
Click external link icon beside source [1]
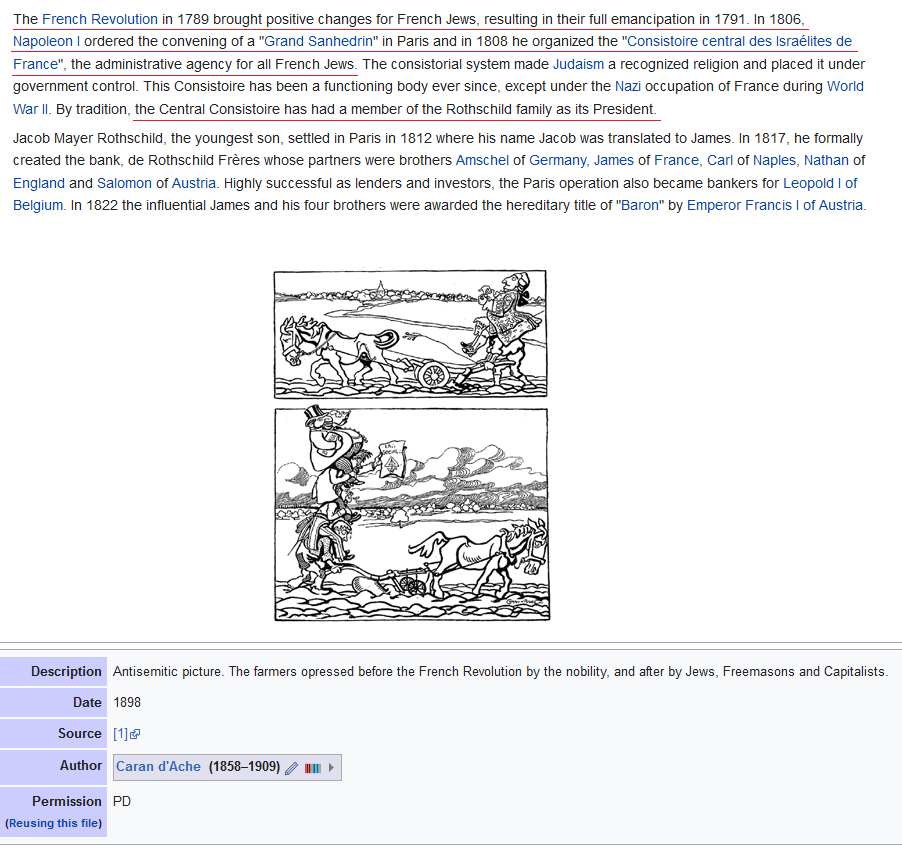[135, 734]
